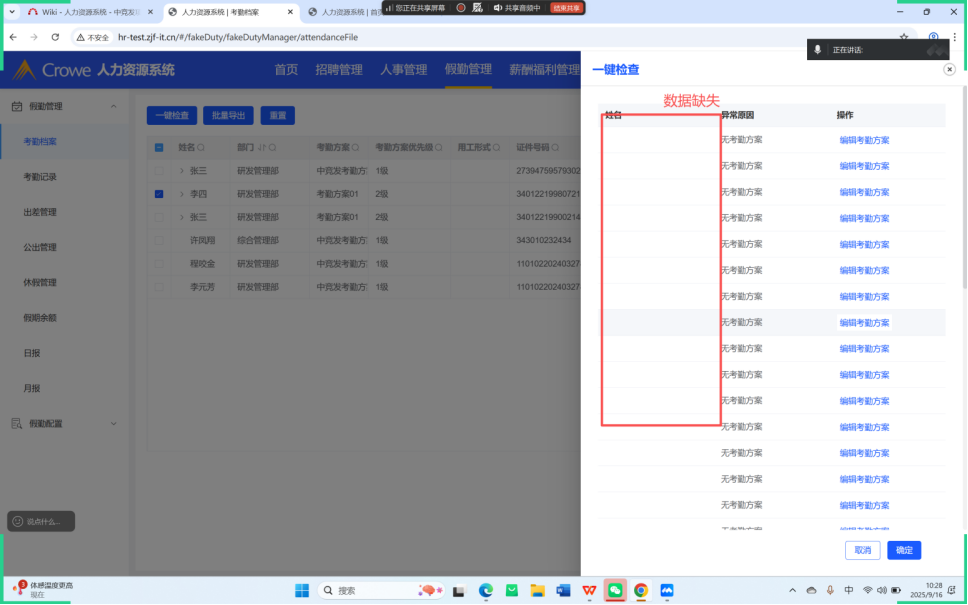This screenshot has width=968, height=605.
Task: Select 公出管理 in sidebar
Action: pyautogui.click(x=40, y=247)
